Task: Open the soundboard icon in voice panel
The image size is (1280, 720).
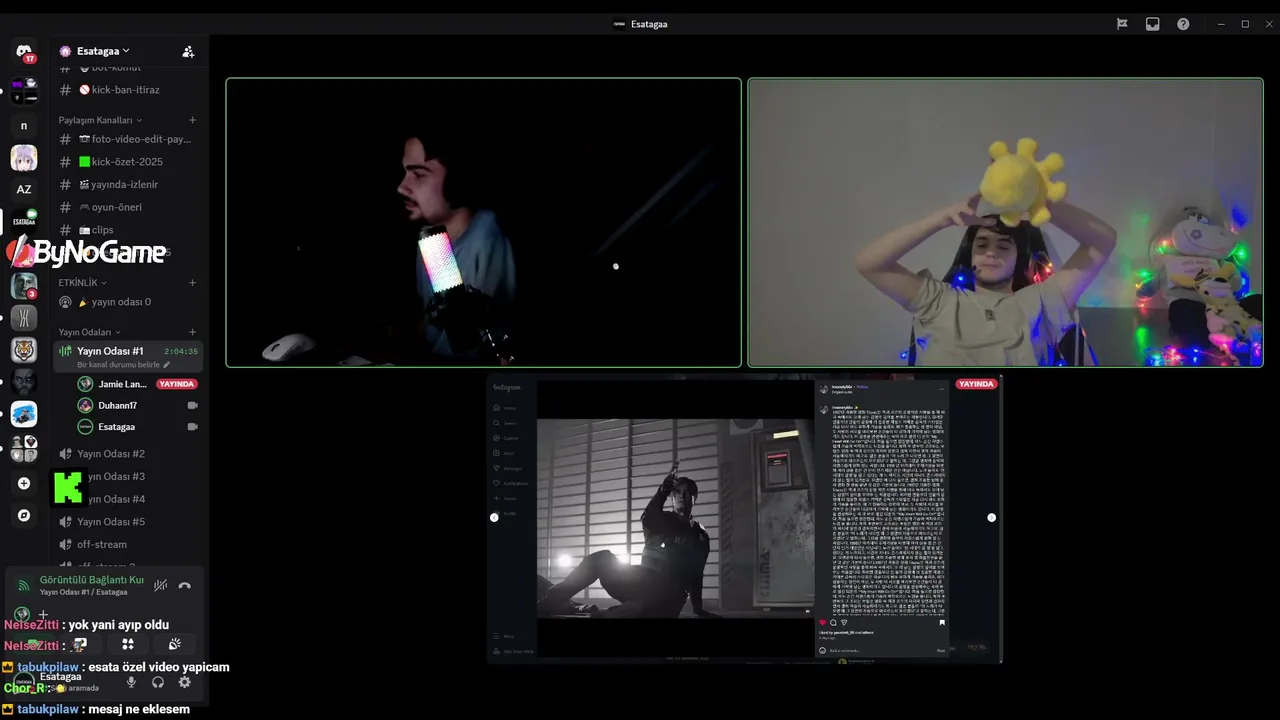Action: [x=175, y=644]
